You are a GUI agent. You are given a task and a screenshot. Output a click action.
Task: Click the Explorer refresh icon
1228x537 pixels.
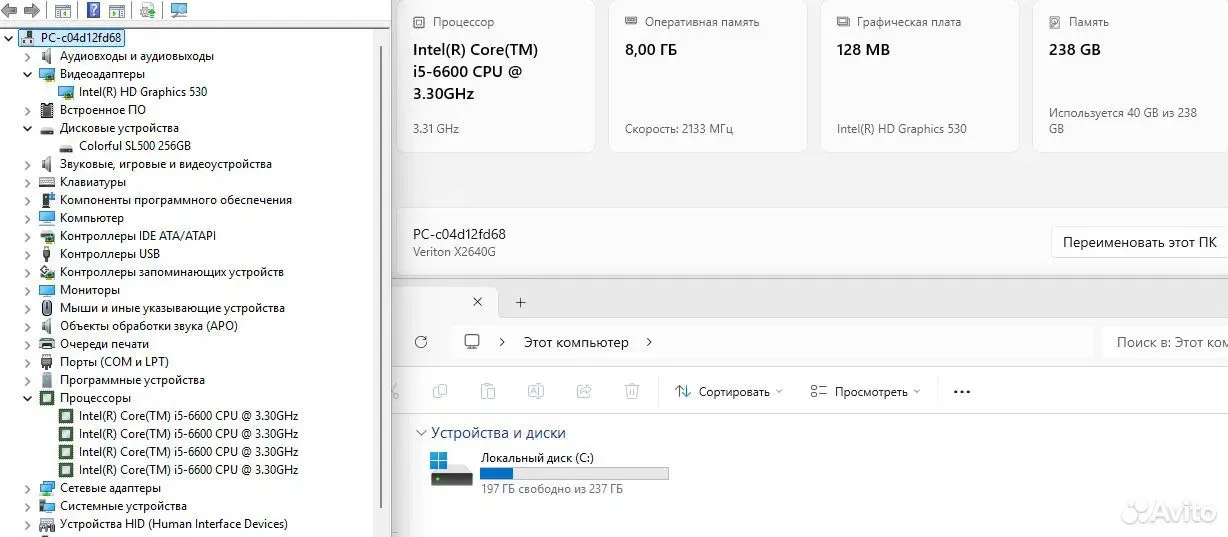click(421, 342)
